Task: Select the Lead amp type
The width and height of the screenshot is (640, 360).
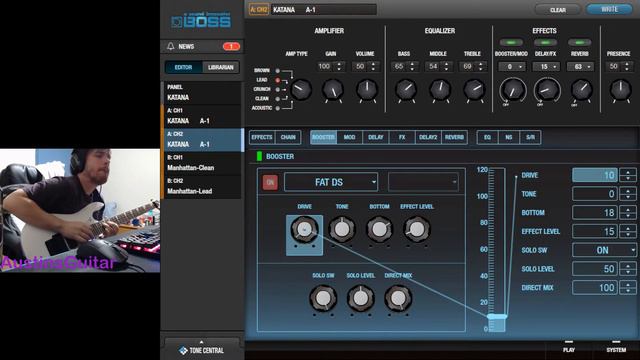Action: 278,80
